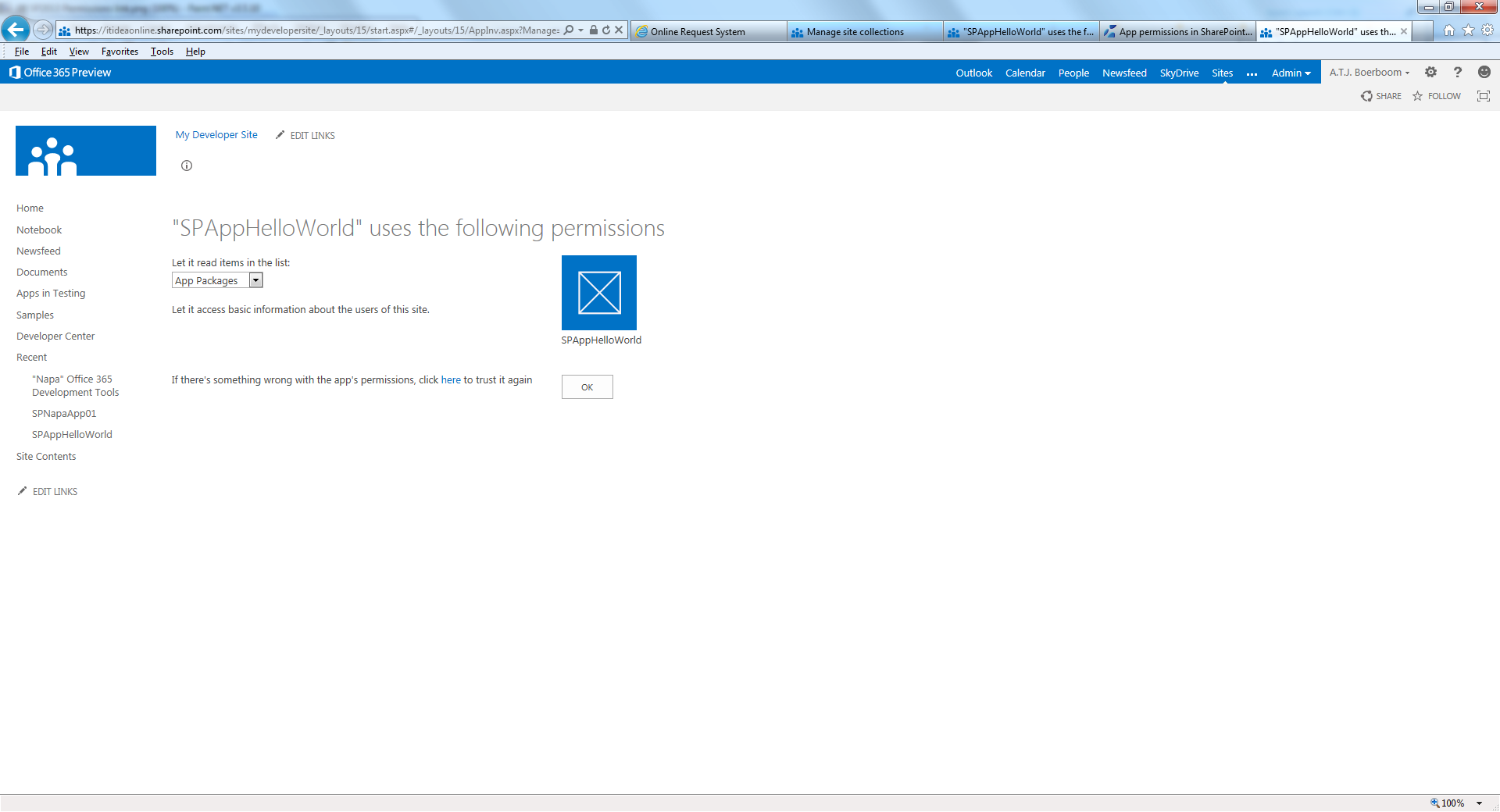Go to Home in left navigation
This screenshot has width=1500, height=812.
[30, 208]
